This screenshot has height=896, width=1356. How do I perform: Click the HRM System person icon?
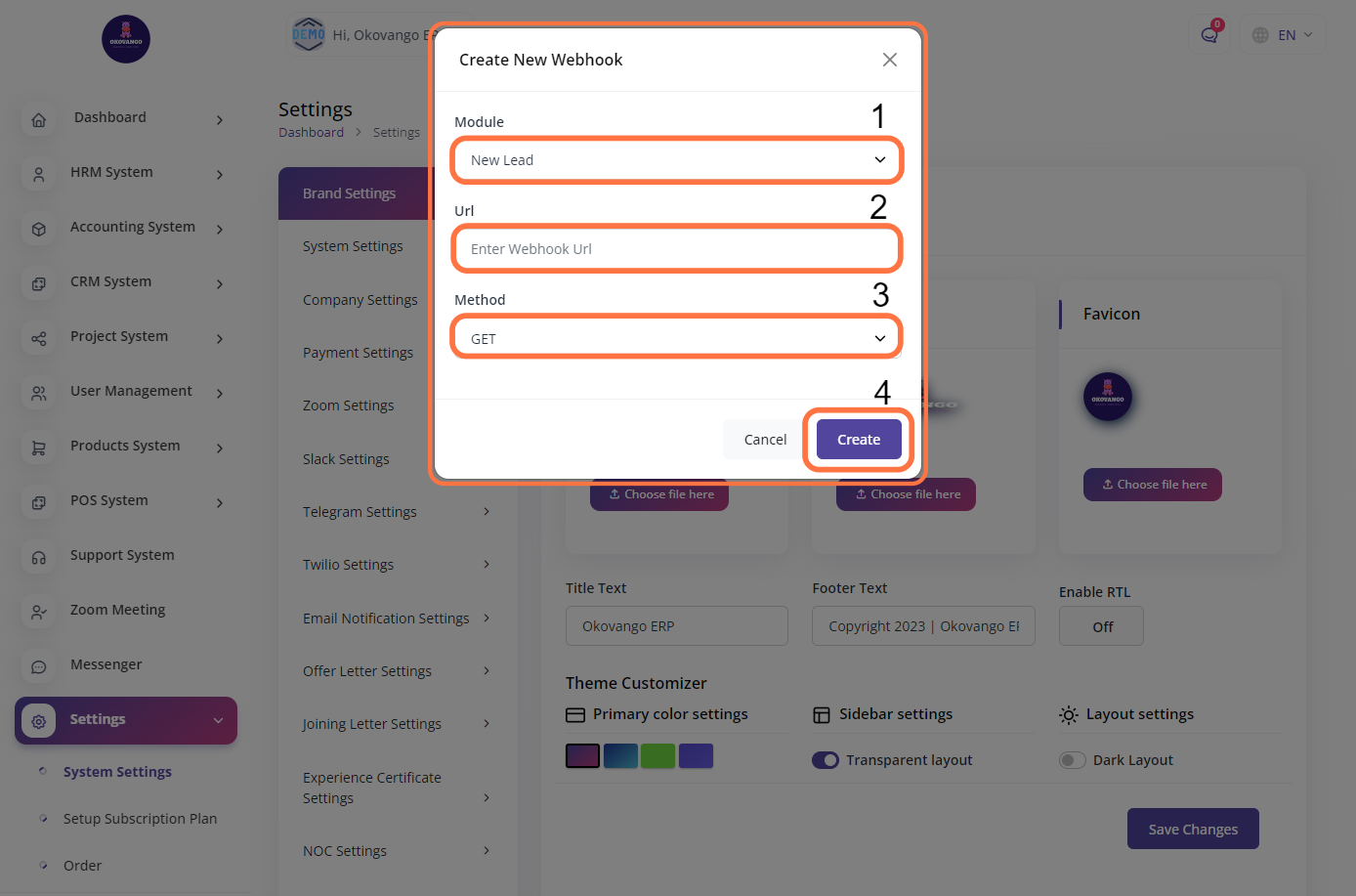(x=39, y=175)
